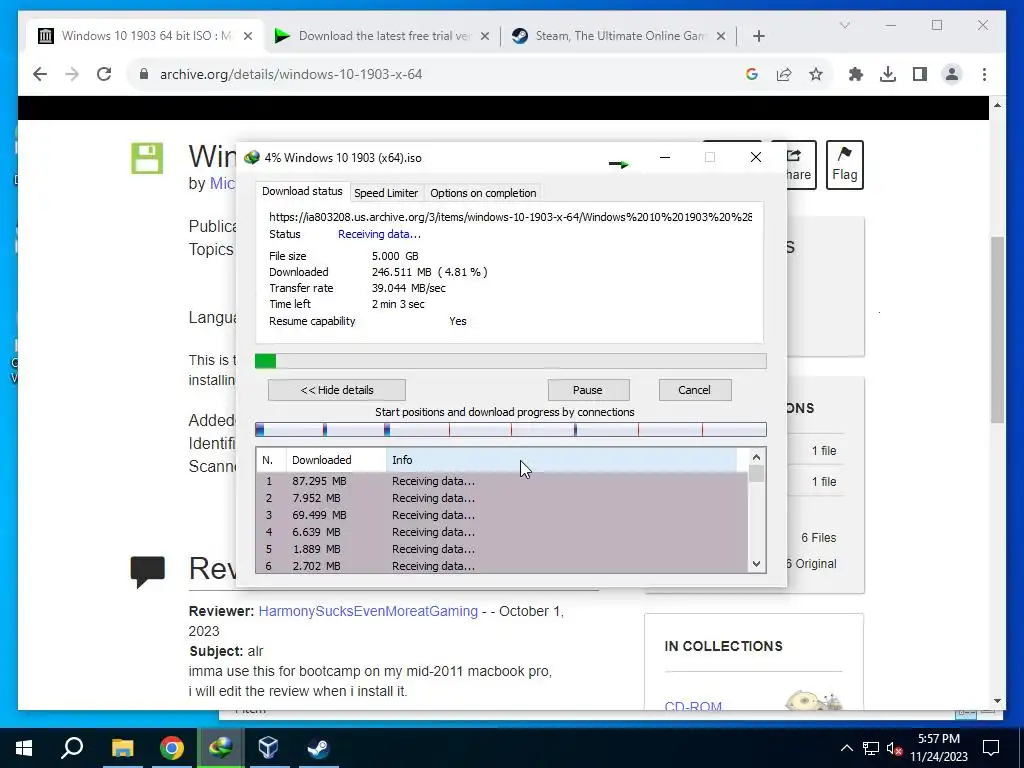The width and height of the screenshot is (1024, 768).
Task: Open Chrome extensions puzzle icon
Action: 856,74
